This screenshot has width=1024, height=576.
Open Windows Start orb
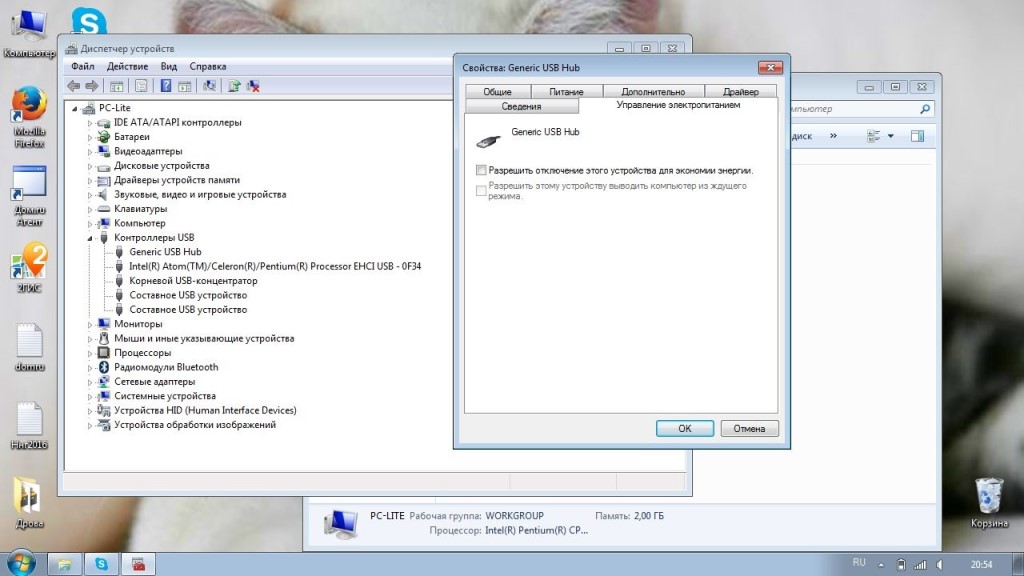22,564
